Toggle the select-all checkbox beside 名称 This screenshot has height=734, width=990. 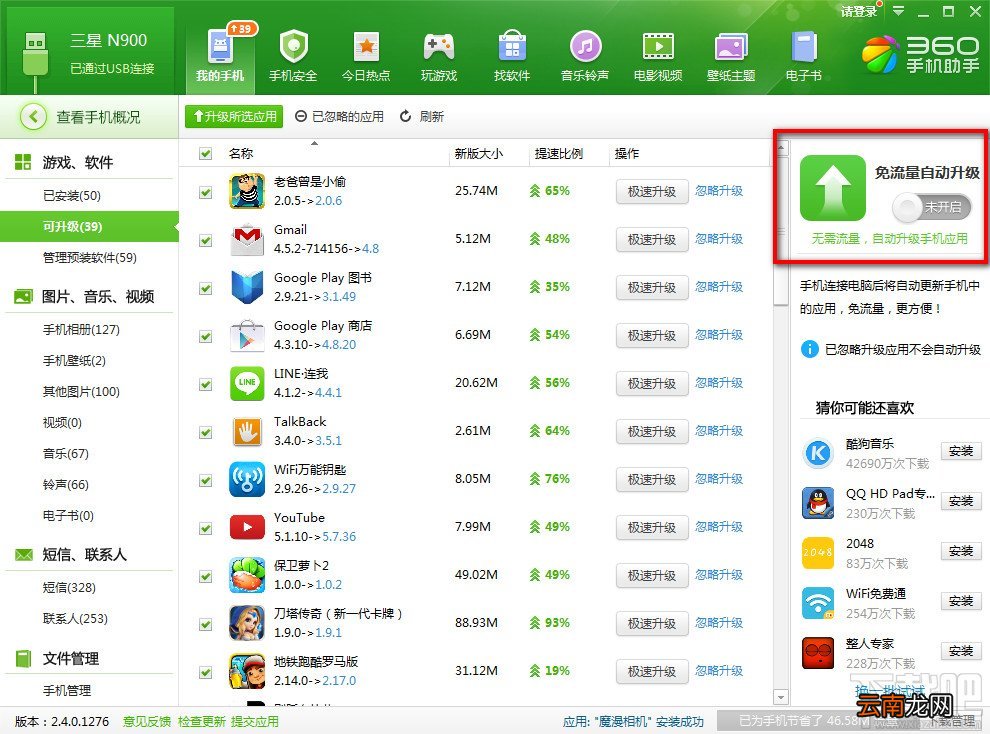click(x=205, y=153)
